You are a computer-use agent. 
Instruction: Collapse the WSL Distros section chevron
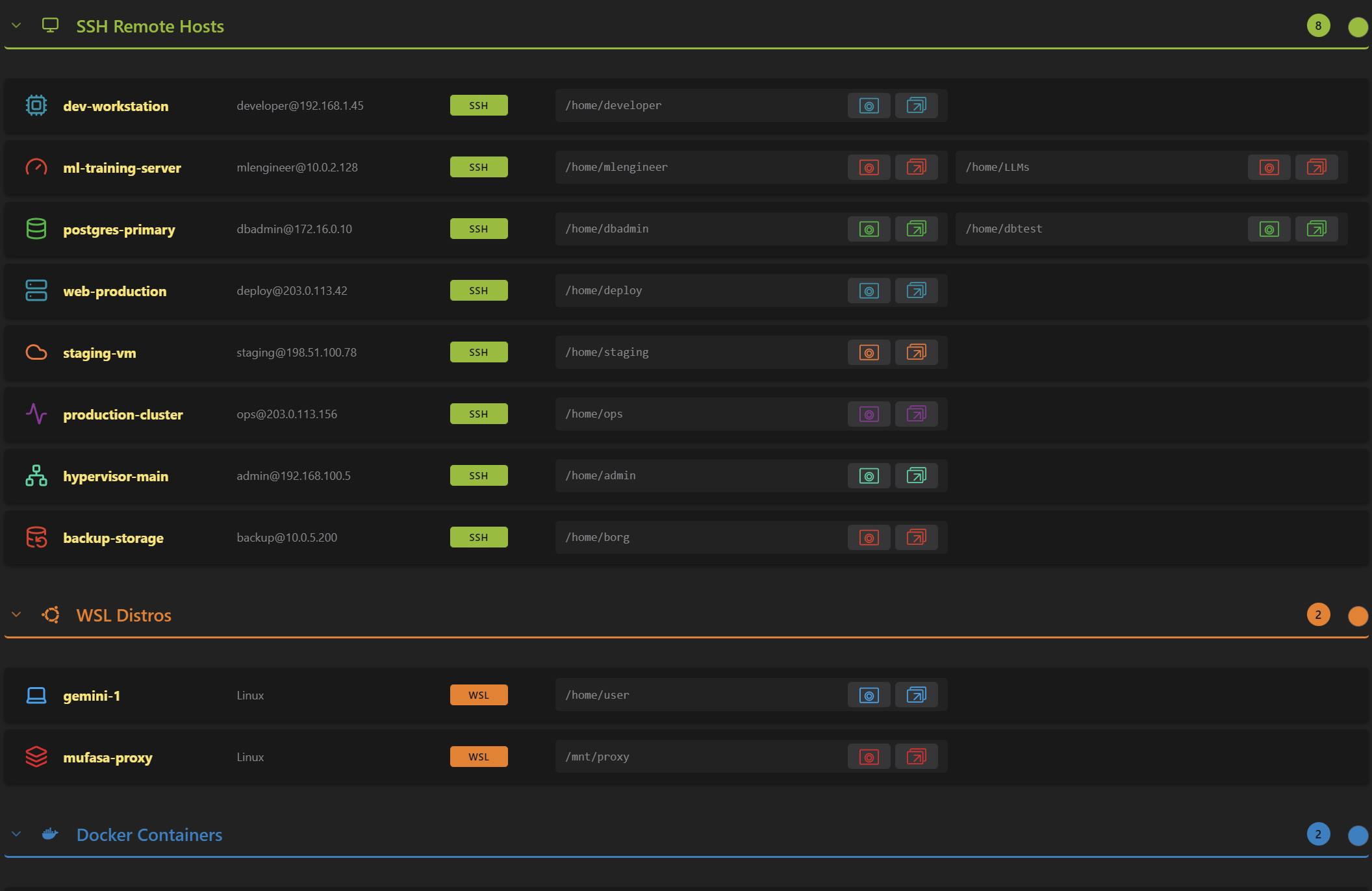[x=17, y=615]
